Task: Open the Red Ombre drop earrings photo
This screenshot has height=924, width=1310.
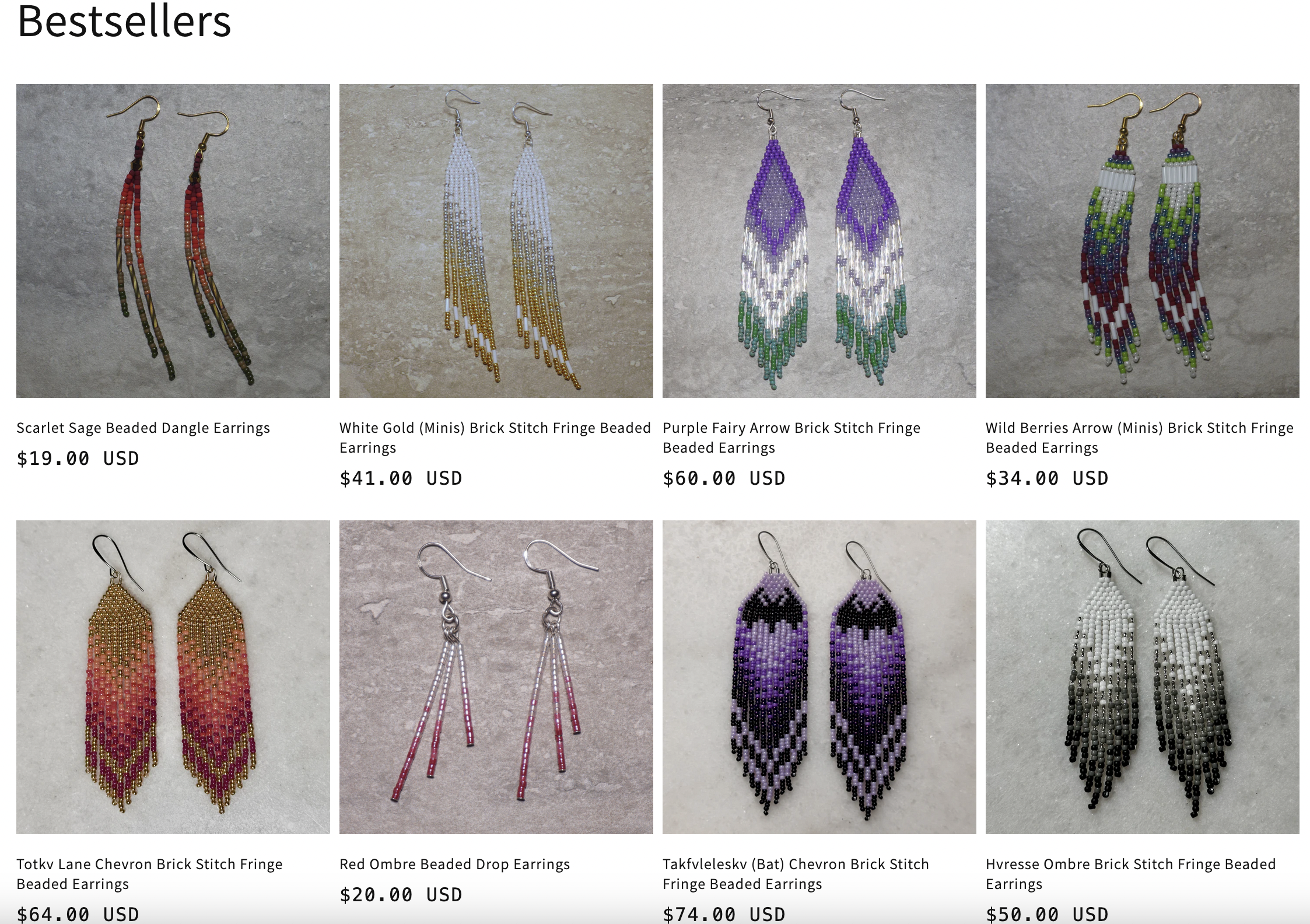Action: pyautogui.click(x=496, y=677)
